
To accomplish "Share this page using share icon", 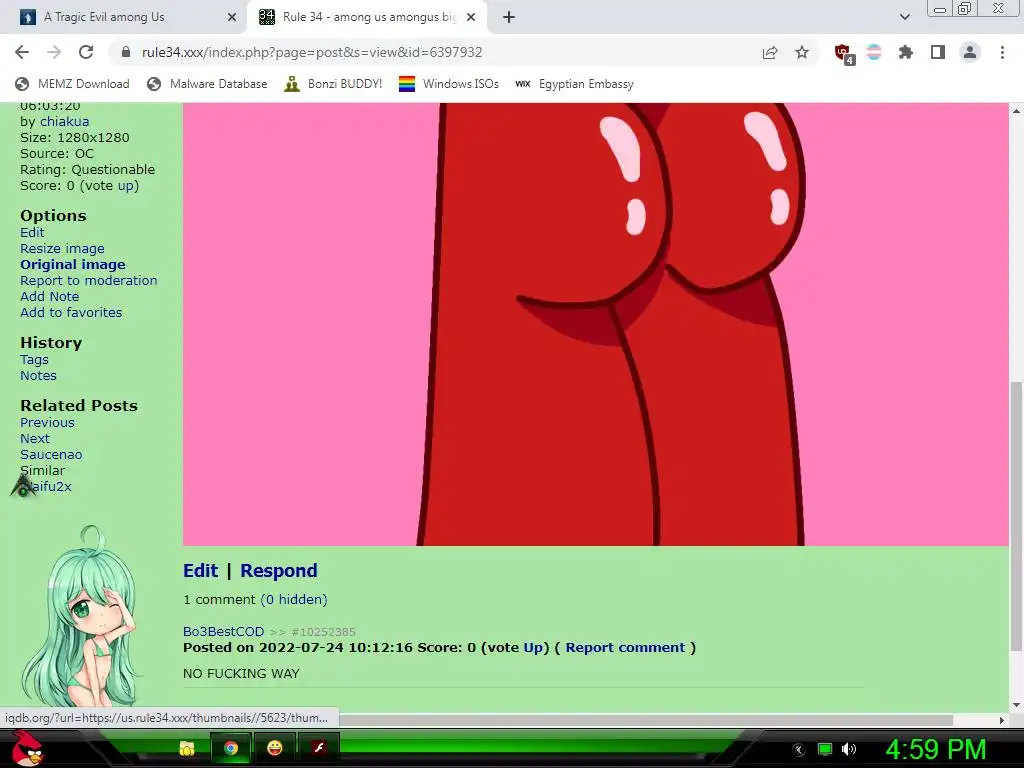I will coord(770,52).
